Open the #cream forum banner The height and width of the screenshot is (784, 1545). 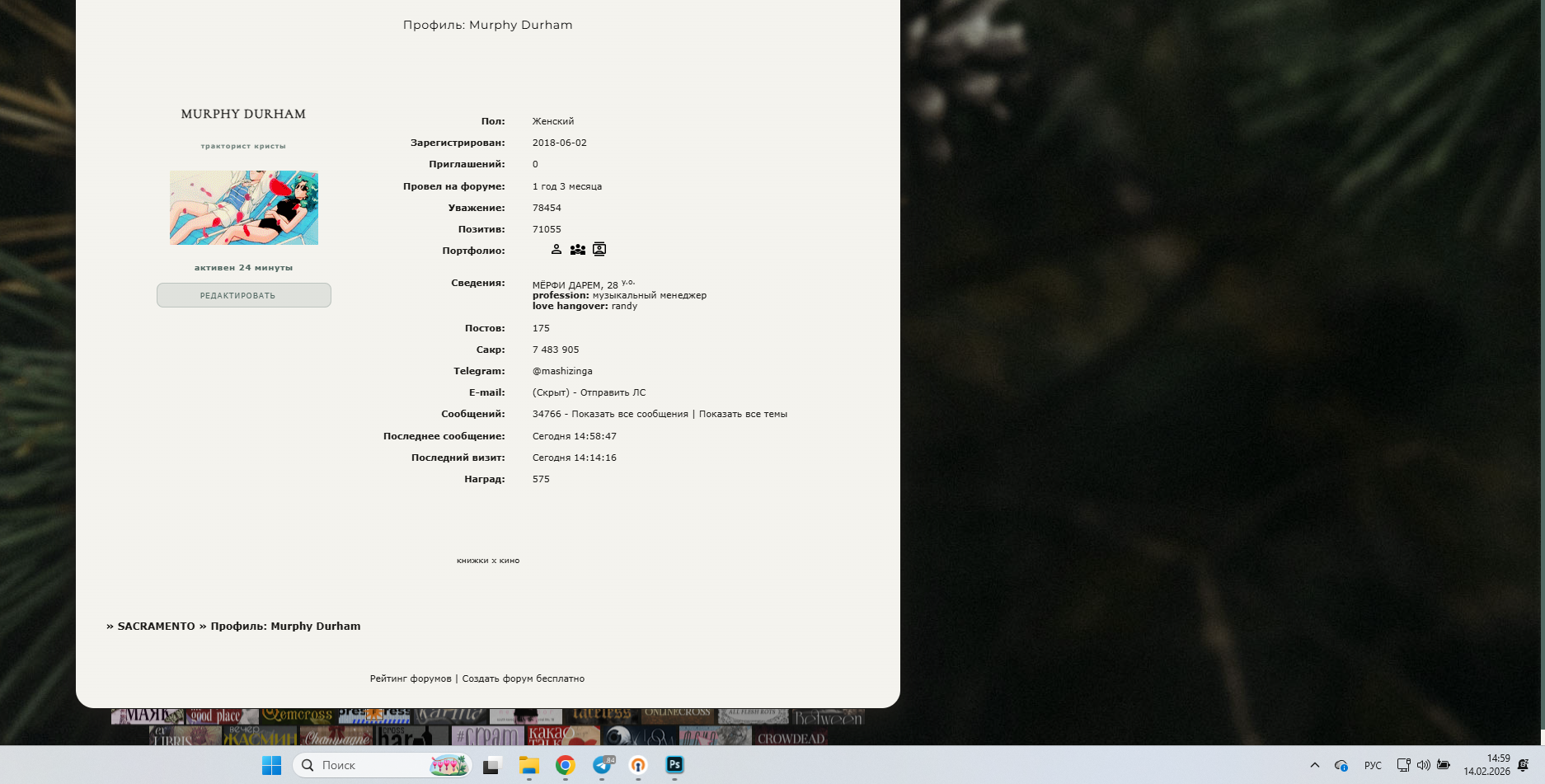488,735
